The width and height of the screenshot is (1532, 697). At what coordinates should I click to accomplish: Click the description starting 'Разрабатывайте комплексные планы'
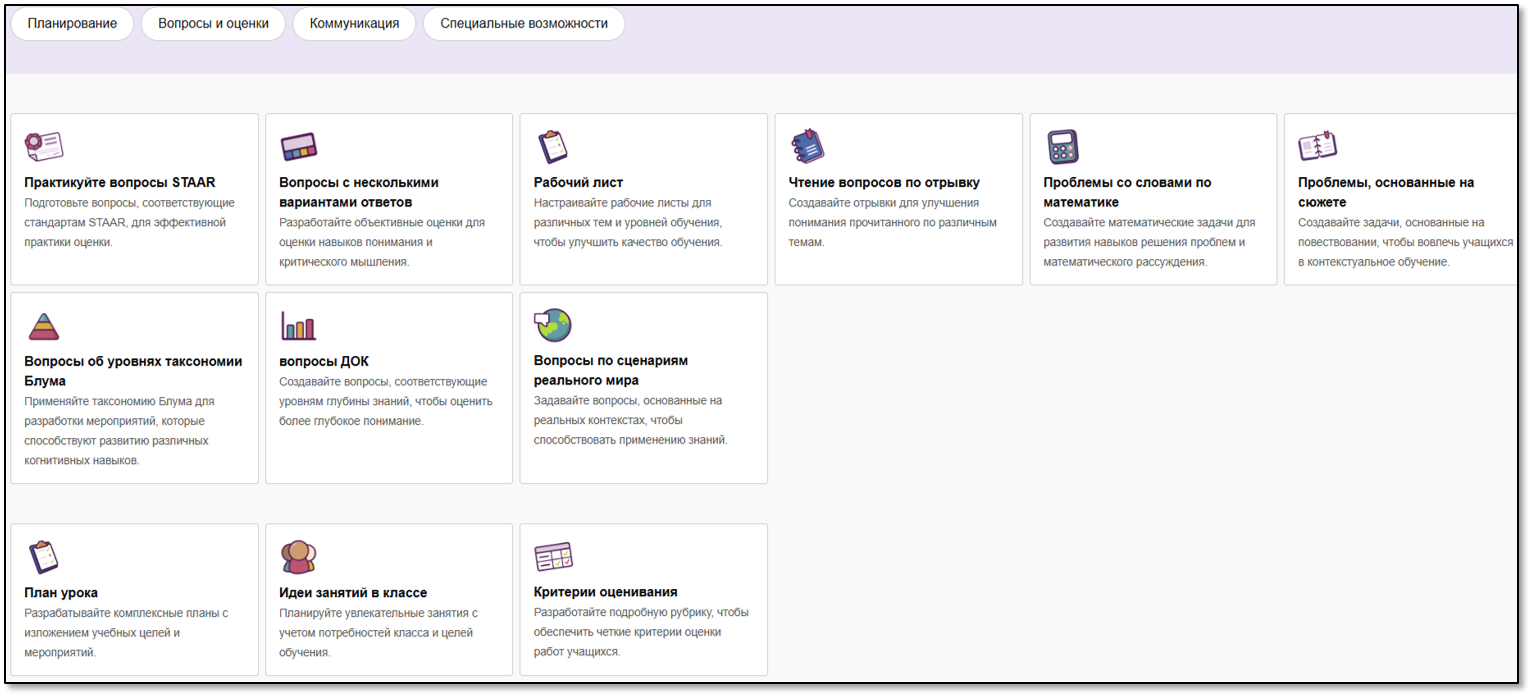coord(126,633)
